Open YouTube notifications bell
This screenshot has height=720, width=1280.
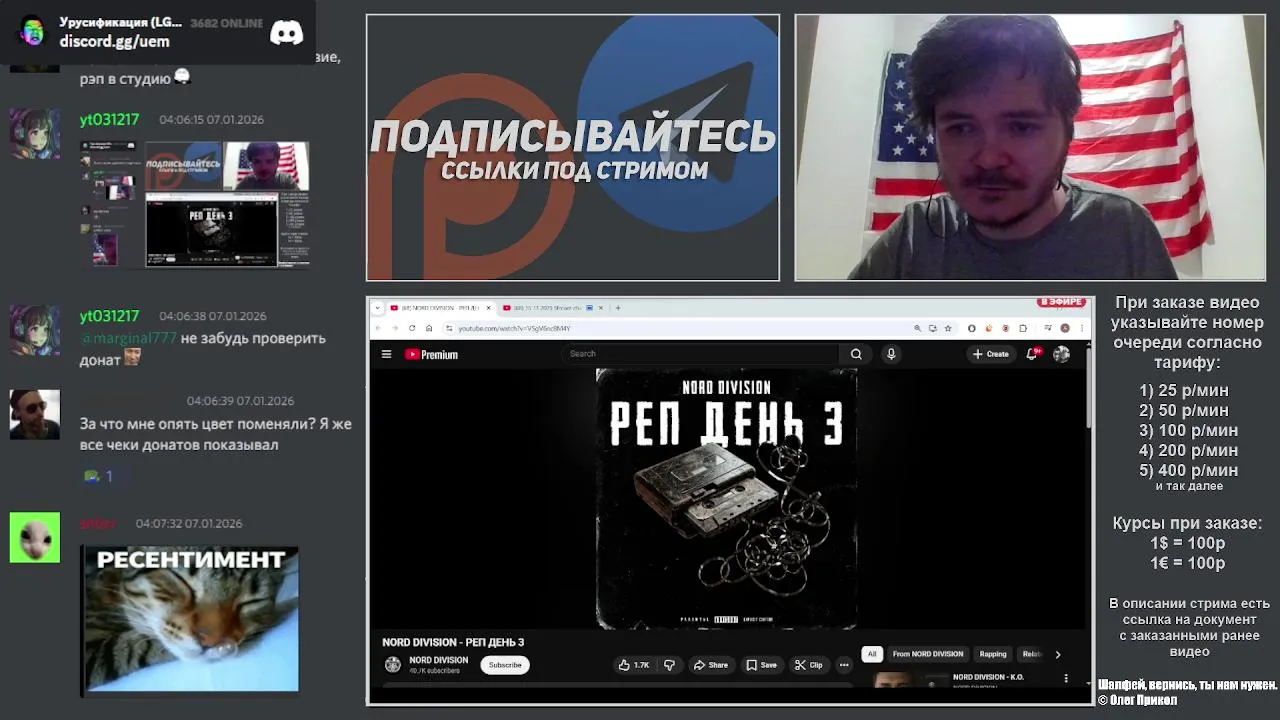1032,354
